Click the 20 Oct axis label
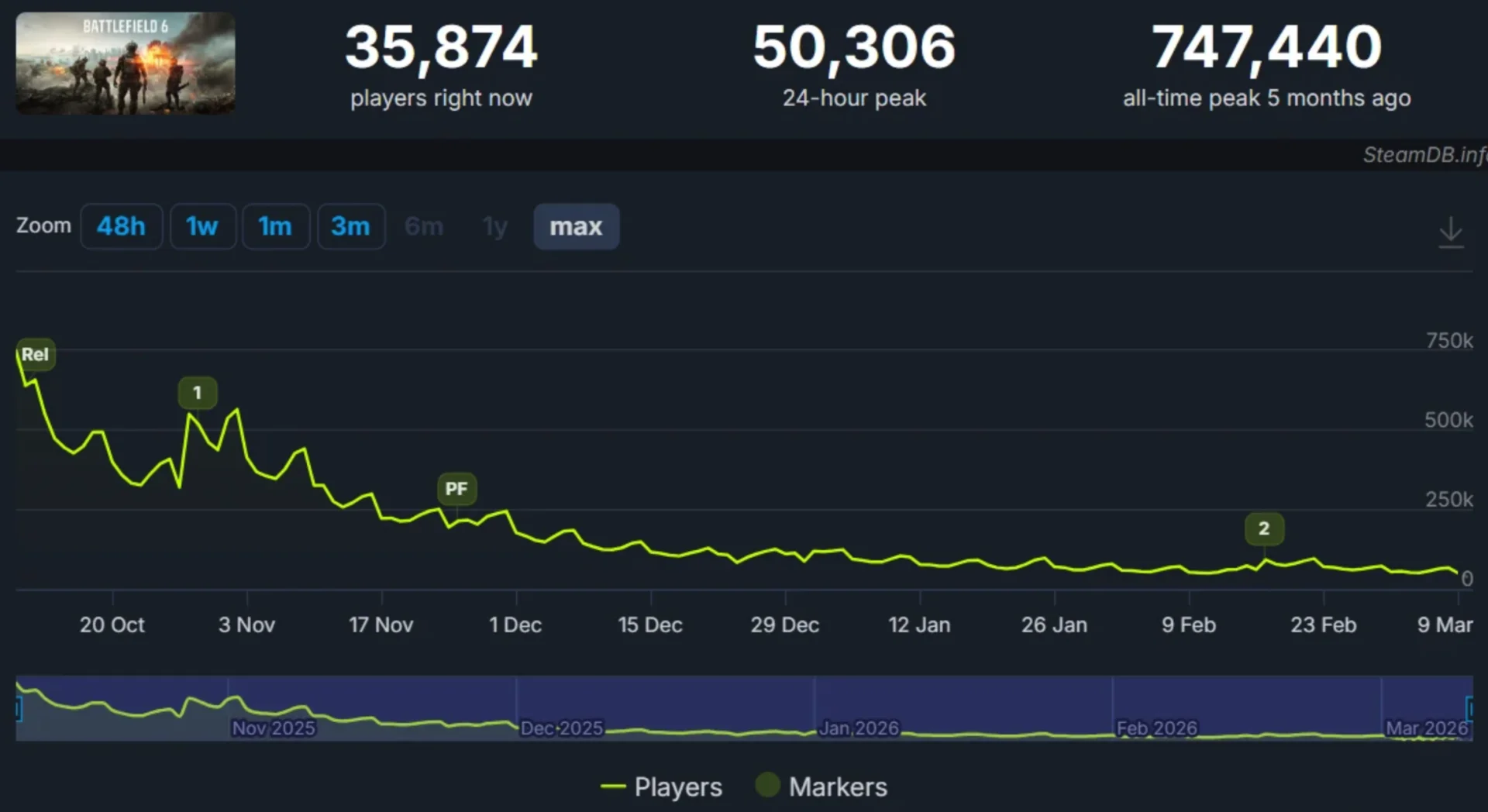 pyautogui.click(x=112, y=624)
